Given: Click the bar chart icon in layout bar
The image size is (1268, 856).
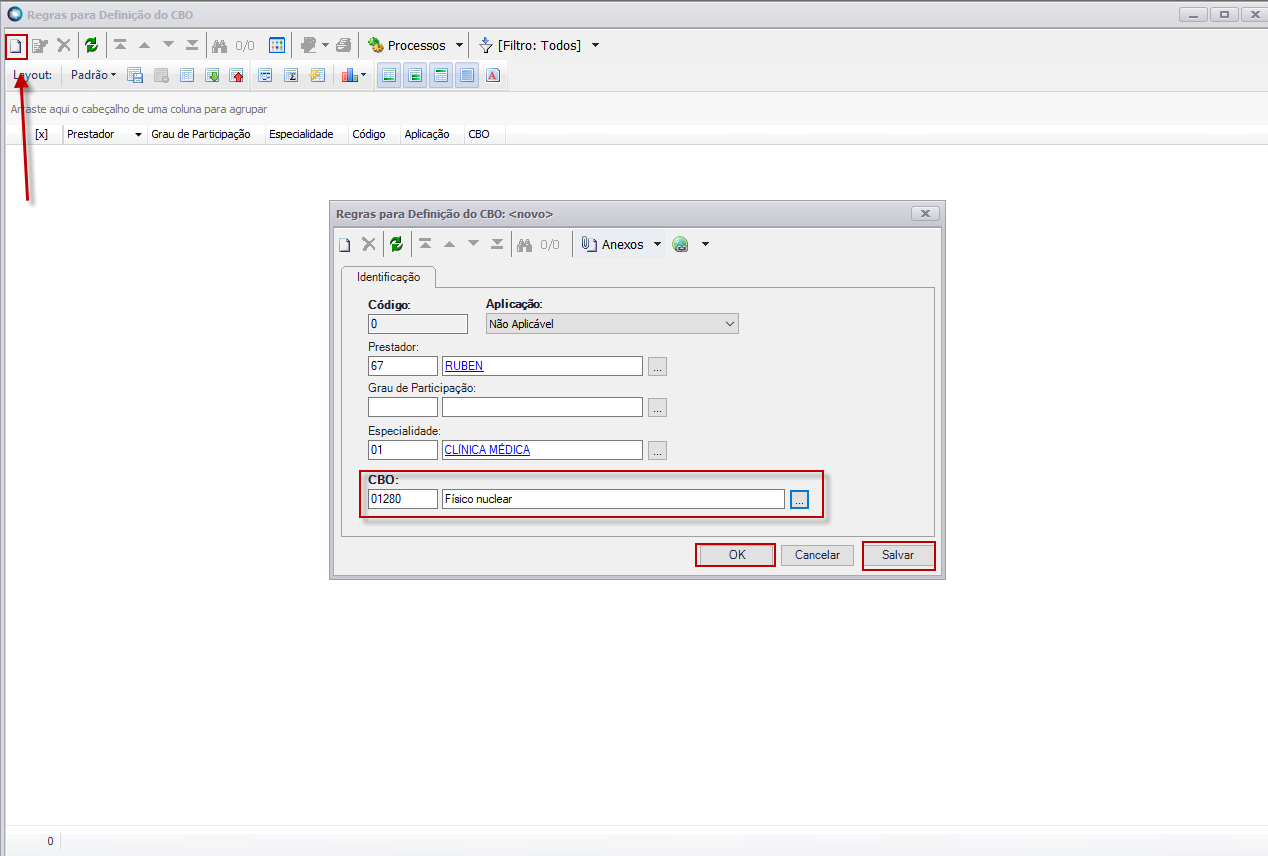Looking at the screenshot, I should point(349,75).
